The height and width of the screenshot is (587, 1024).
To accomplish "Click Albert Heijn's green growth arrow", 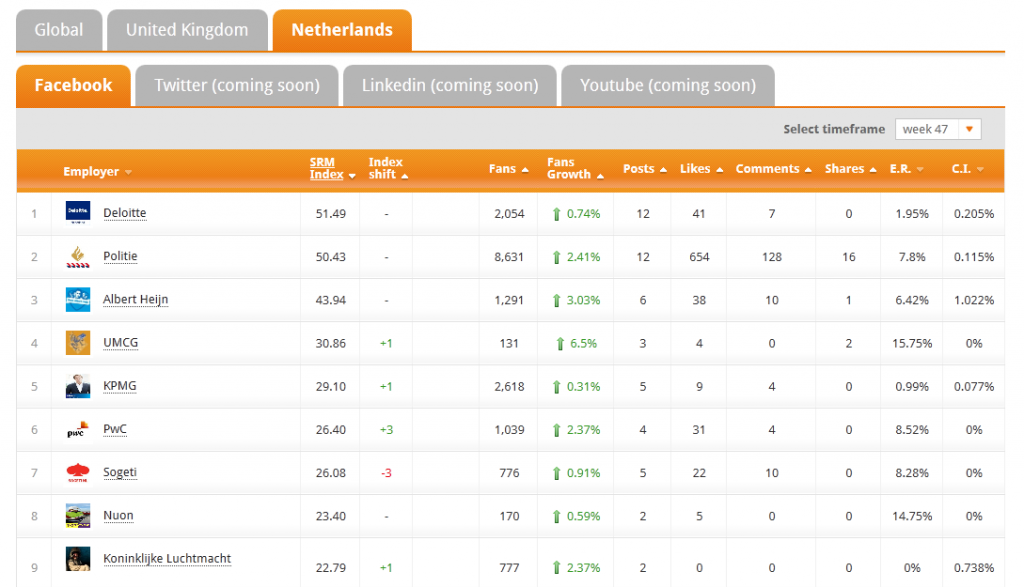I will coord(556,300).
